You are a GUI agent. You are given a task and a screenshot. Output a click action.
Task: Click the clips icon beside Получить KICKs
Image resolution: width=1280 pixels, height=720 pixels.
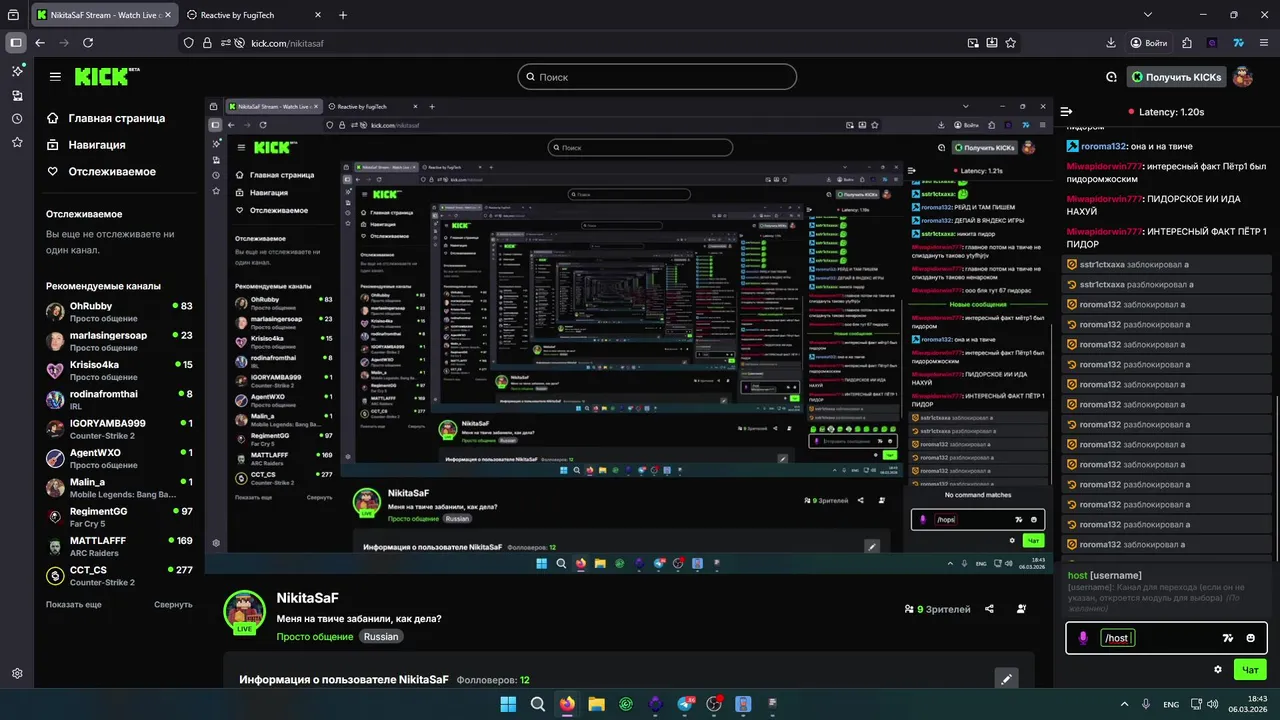pos(1111,77)
